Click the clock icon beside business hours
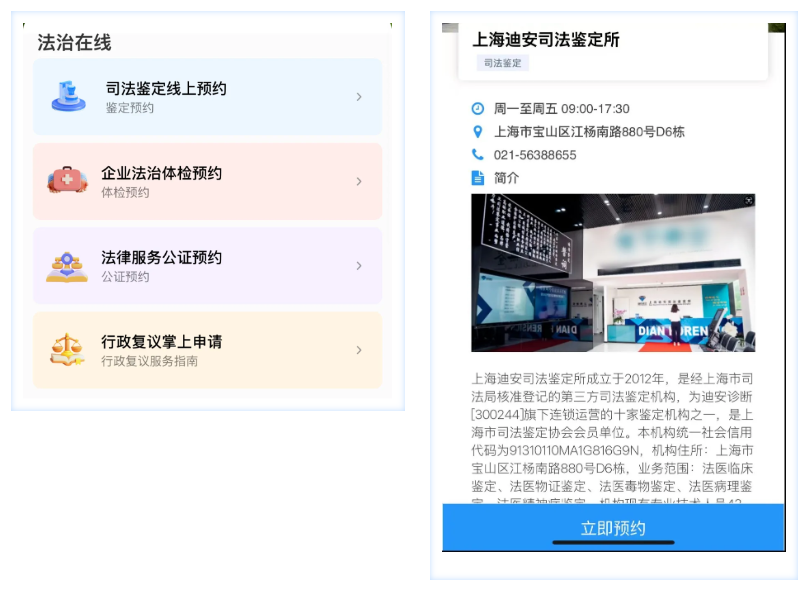Screen dimensions: 805x600 pyautogui.click(x=478, y=108)
